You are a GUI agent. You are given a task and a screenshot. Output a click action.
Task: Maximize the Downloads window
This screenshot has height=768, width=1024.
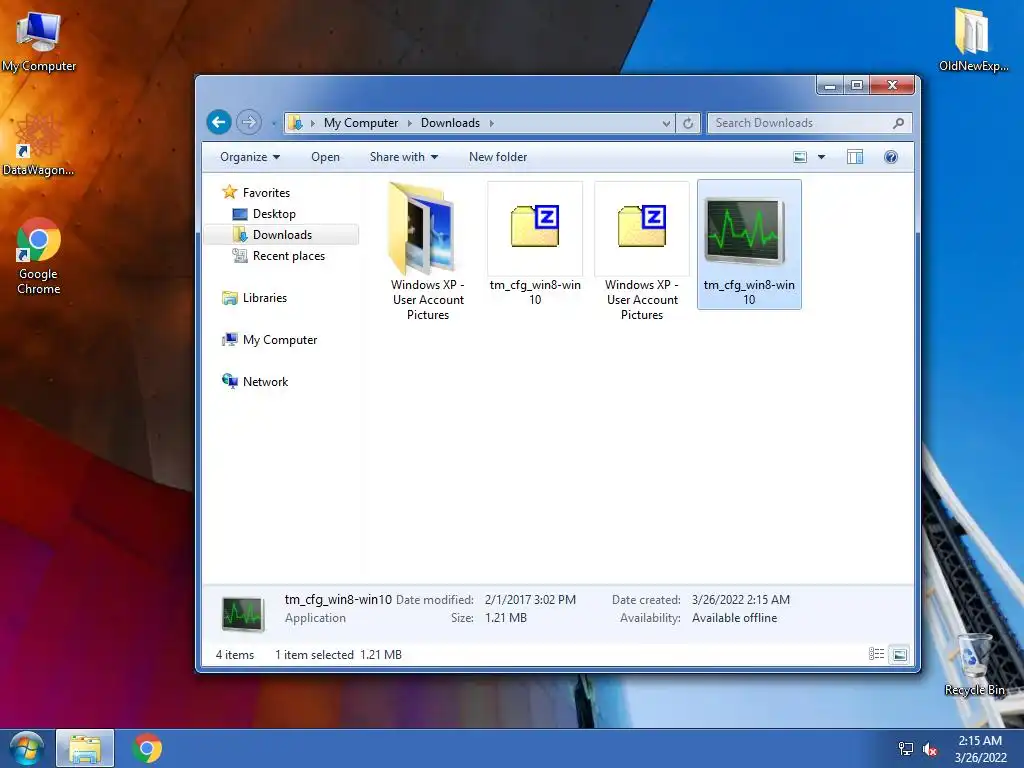(857, 86)
